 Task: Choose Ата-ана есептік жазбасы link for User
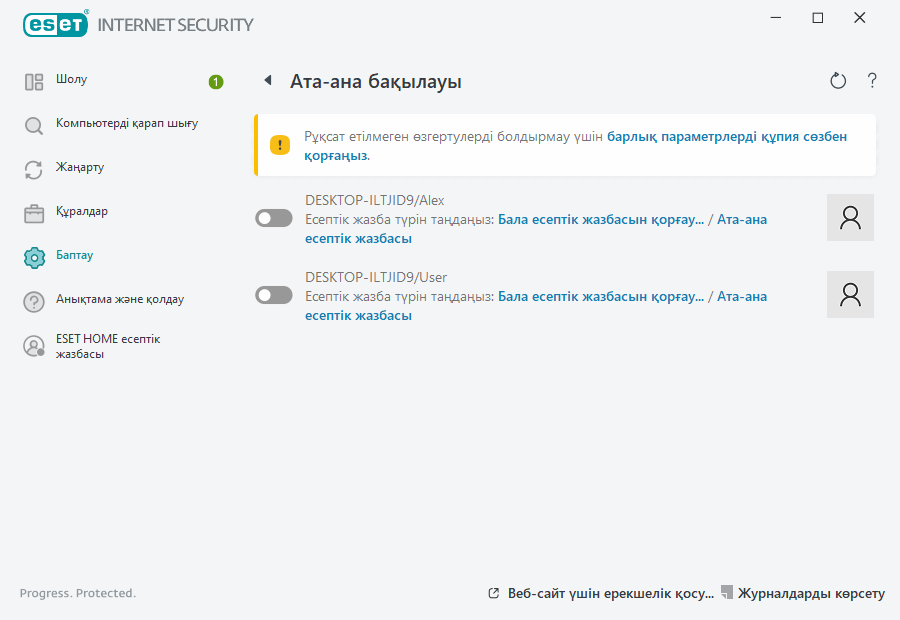(x=742, y=296)
